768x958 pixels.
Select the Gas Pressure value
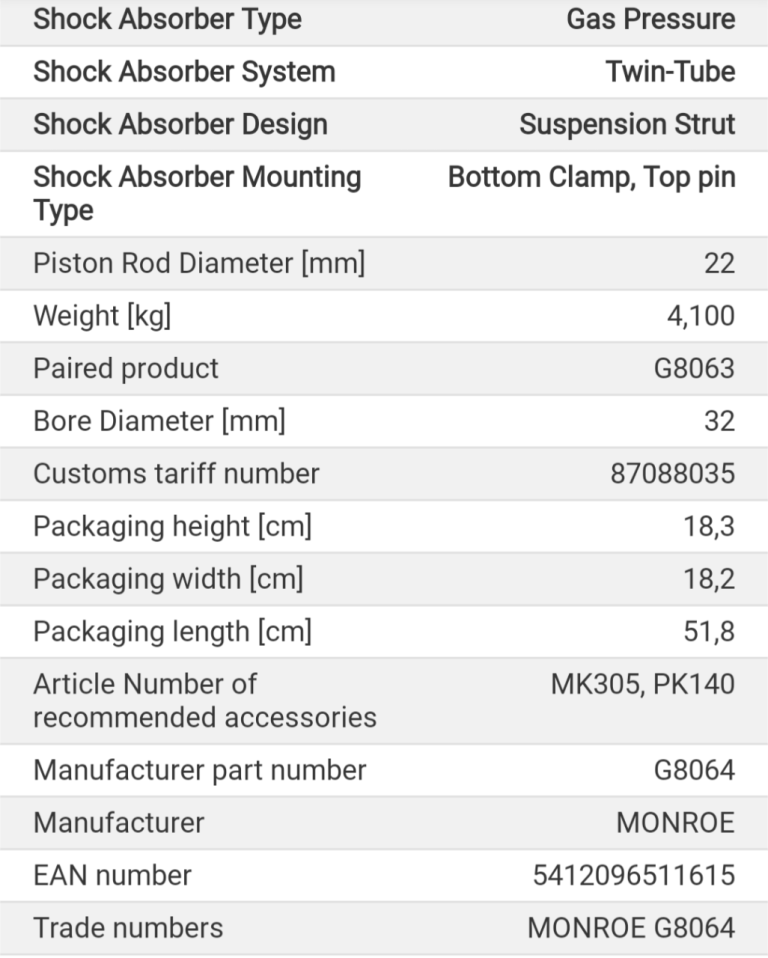[650, 19]
